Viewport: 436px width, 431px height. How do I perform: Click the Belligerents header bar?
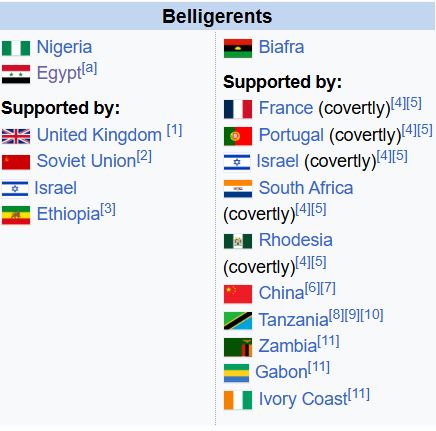point(217,16)
